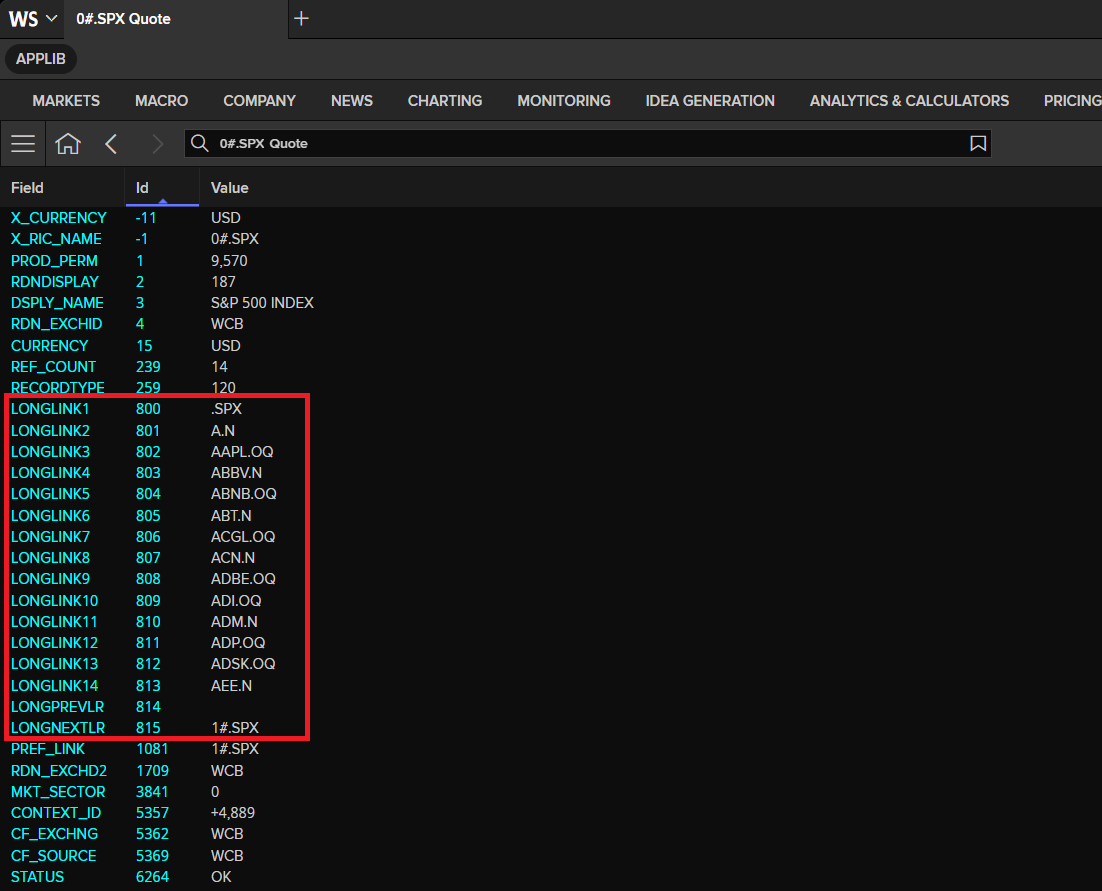
Task: Select the X_CURRENCY field
Action: point(58,218)
